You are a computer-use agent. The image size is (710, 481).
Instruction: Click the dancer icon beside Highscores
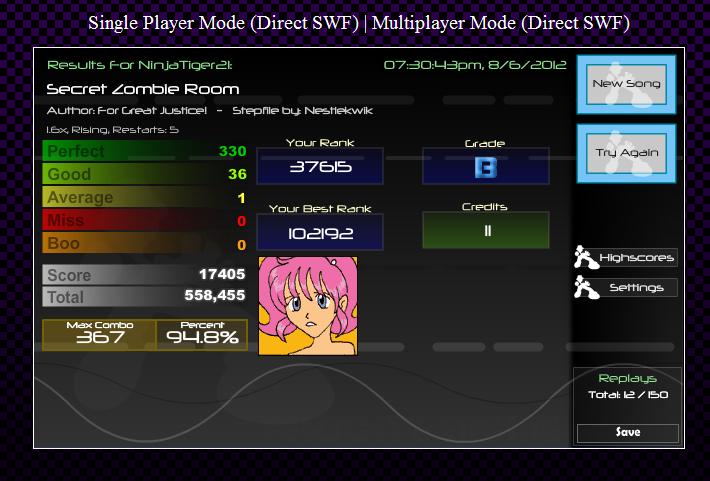point(586,257)
